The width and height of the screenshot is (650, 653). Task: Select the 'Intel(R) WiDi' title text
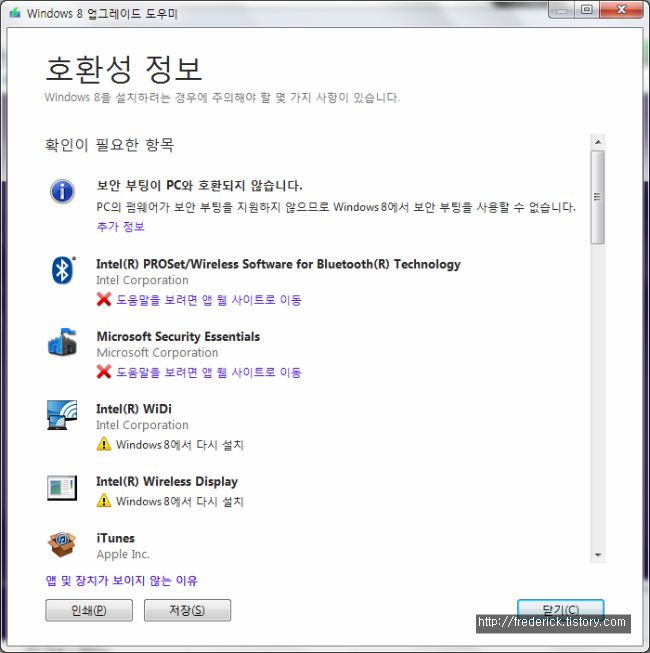point(134,409)
